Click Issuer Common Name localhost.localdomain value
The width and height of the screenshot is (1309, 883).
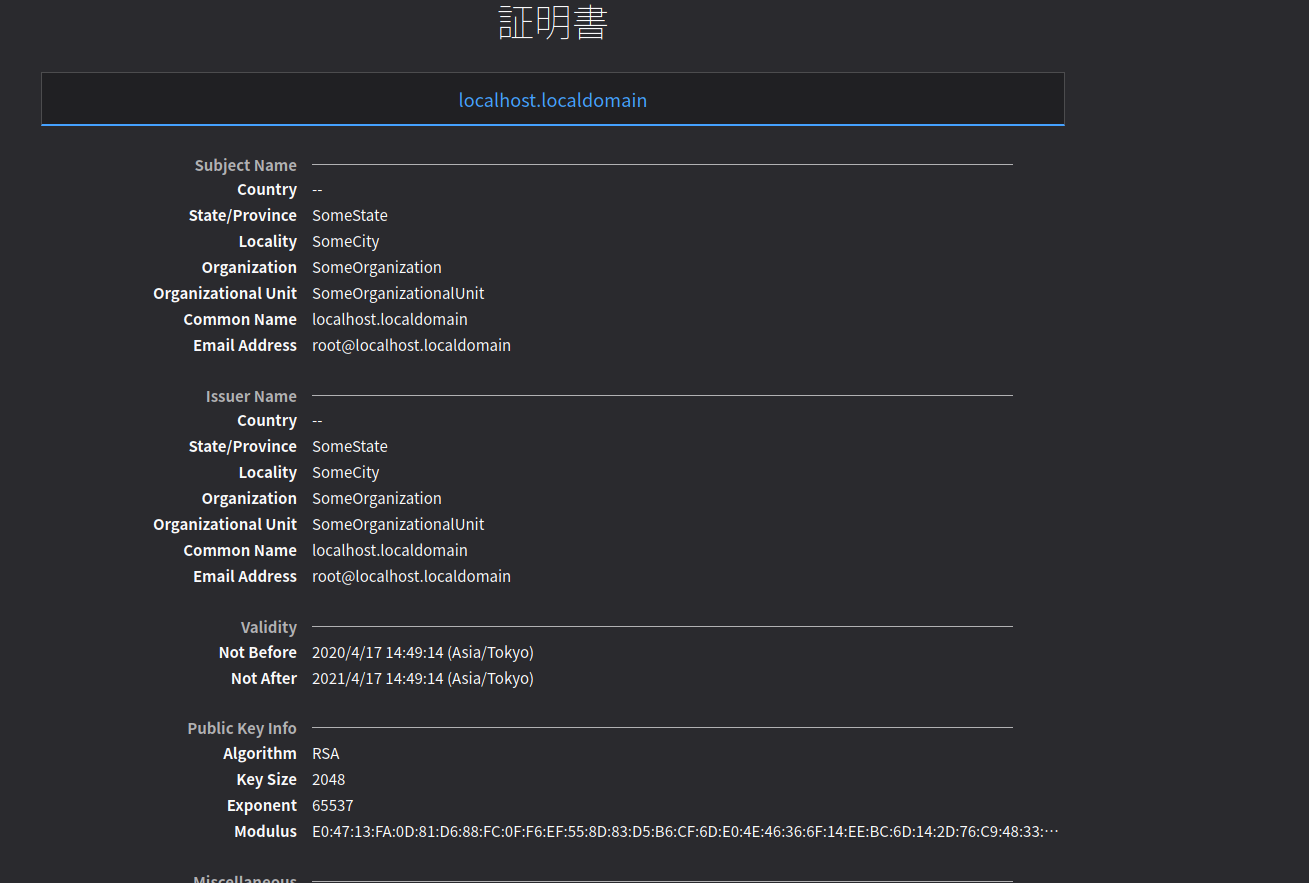(x=390, y=551)
